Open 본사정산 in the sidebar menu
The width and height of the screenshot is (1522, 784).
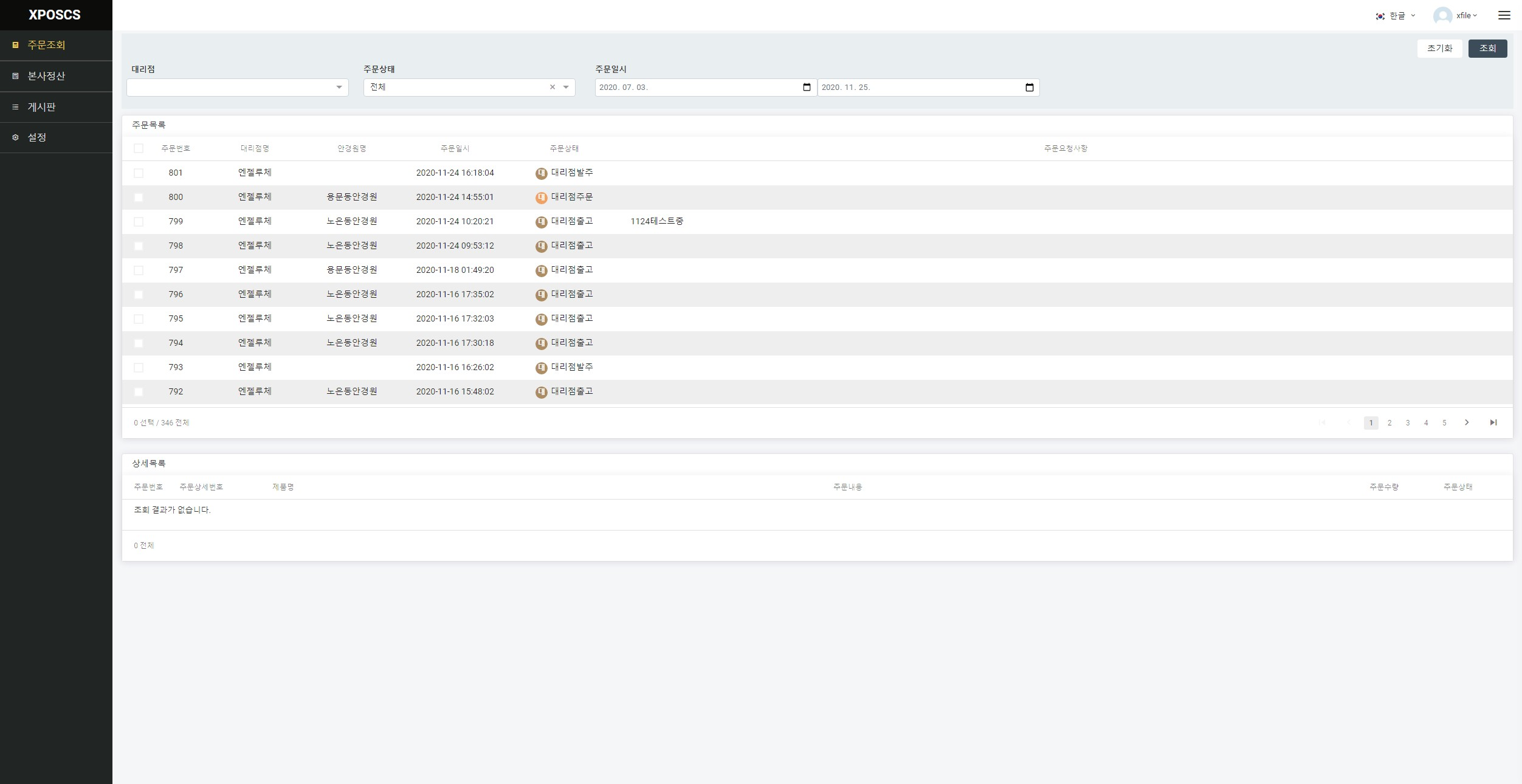point(46,76)
